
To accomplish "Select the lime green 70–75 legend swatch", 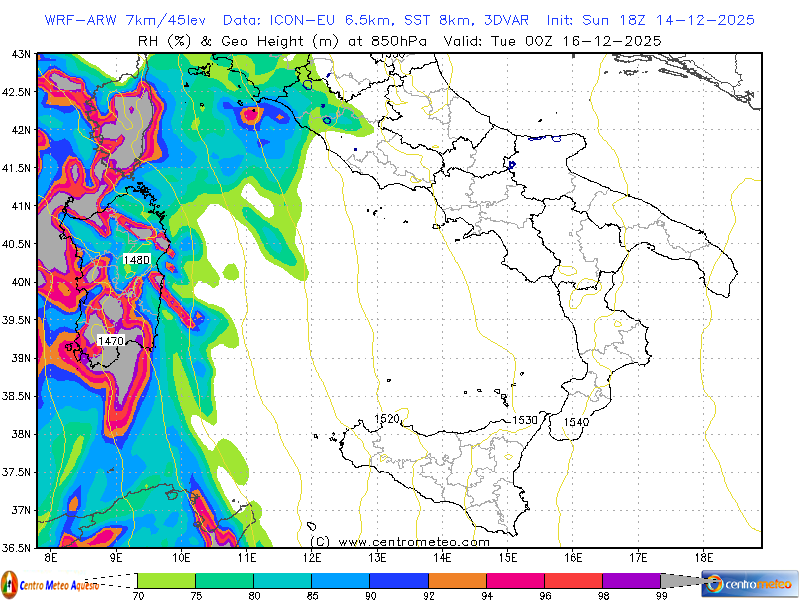I will [166, 580].
